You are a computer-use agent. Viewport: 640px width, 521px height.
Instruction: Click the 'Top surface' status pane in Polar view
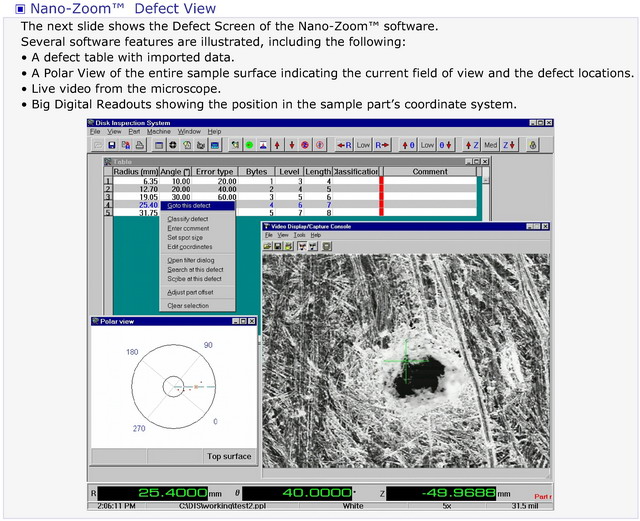click(229, 456)
